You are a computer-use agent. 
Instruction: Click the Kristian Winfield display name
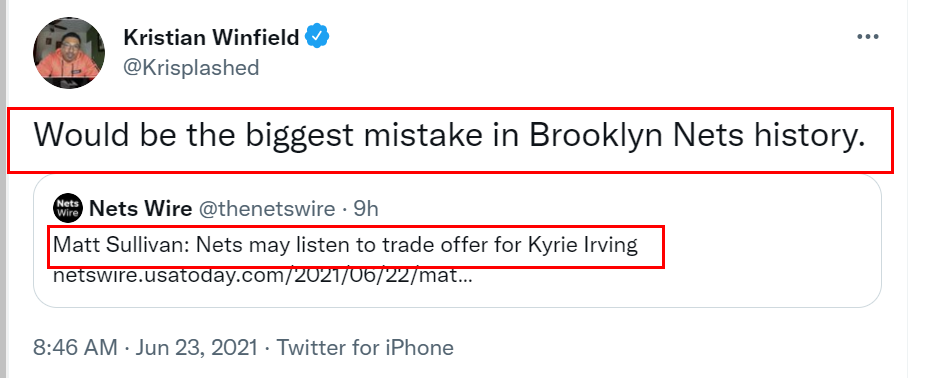click(x=211, y=38)
